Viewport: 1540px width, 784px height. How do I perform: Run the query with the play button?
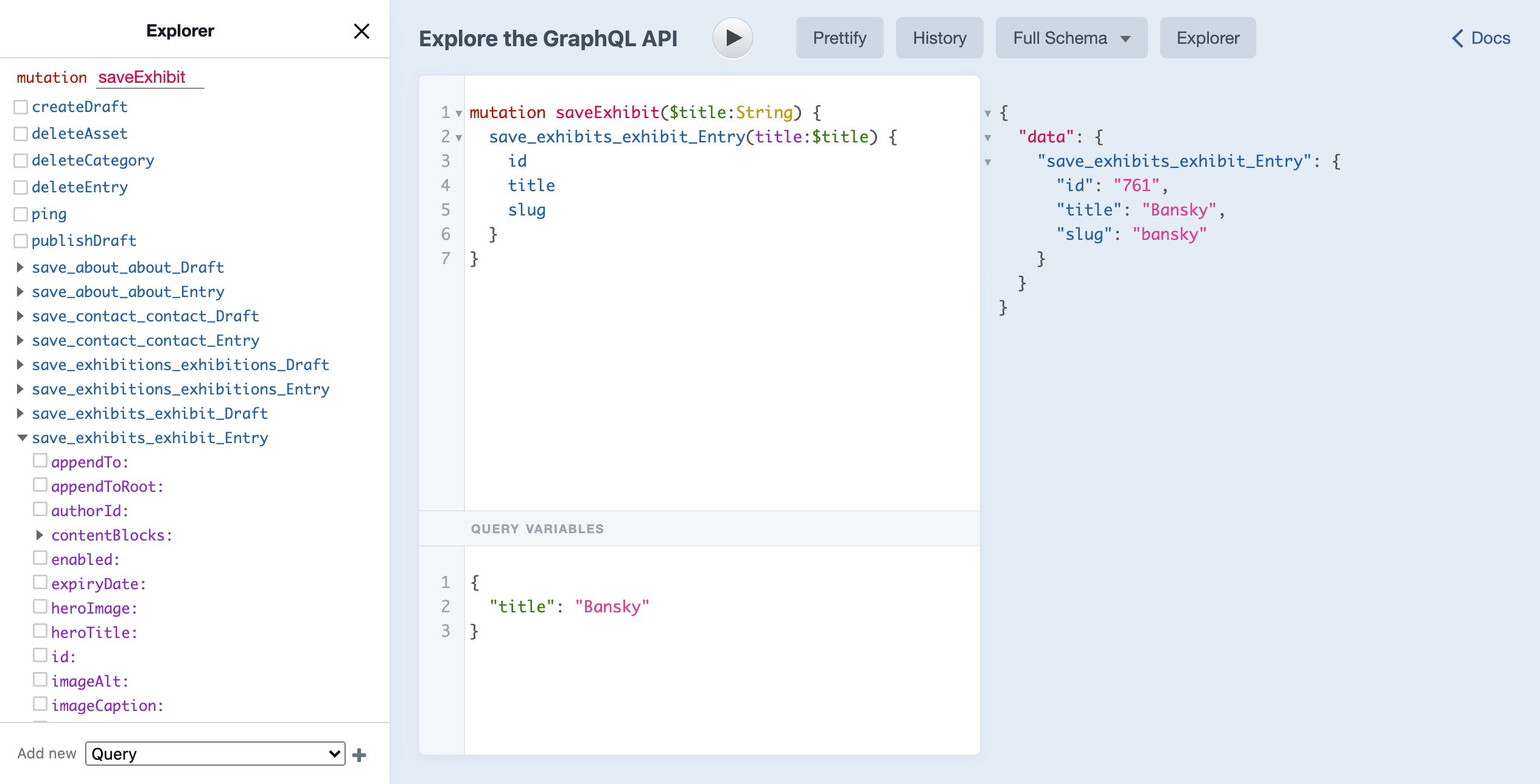733,38
